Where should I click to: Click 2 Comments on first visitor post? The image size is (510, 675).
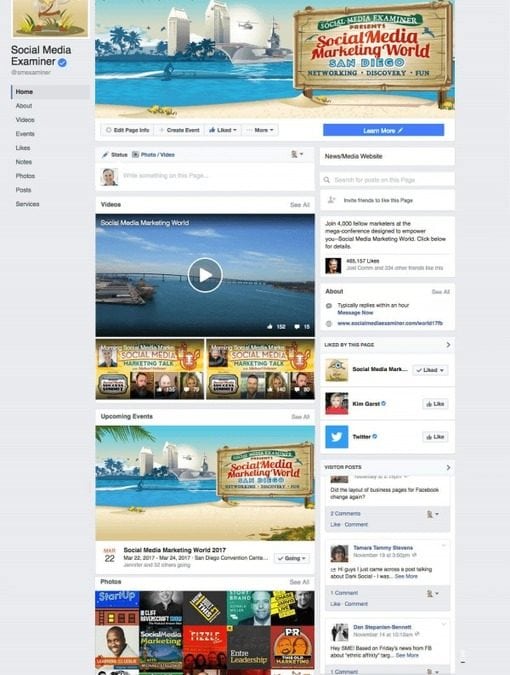[345, 514]
